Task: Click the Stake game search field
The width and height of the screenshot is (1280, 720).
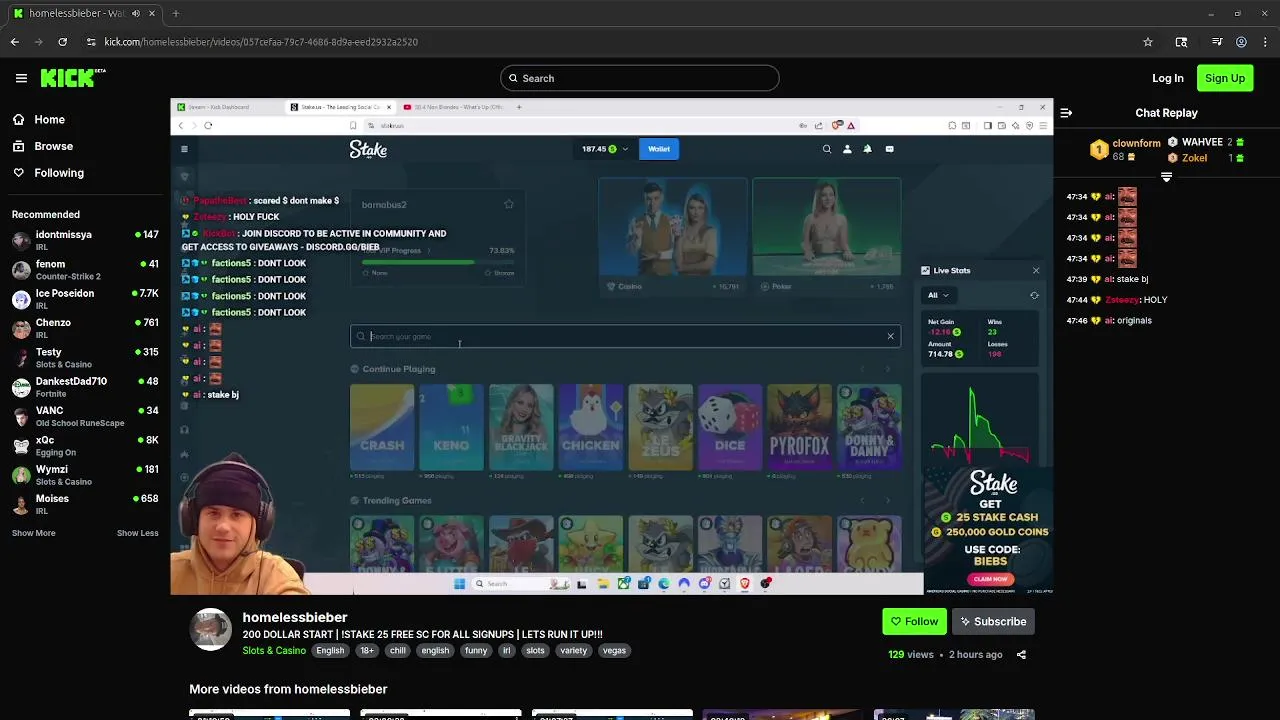Action: [x=625, y=336]
